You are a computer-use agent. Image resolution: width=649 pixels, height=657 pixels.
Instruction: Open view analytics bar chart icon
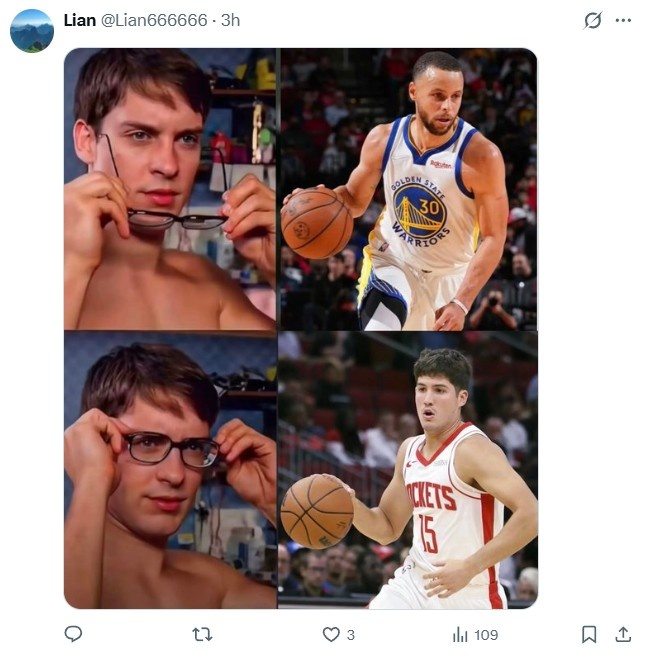click(x=460, y=634)
